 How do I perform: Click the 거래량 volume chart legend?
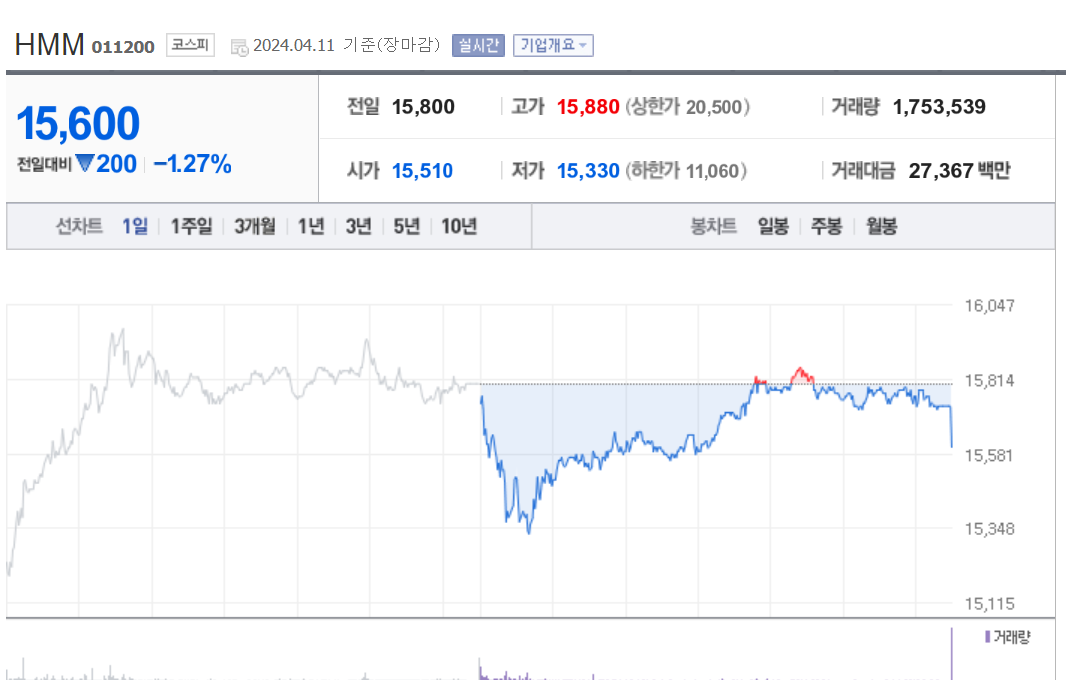click(1008, 637)
